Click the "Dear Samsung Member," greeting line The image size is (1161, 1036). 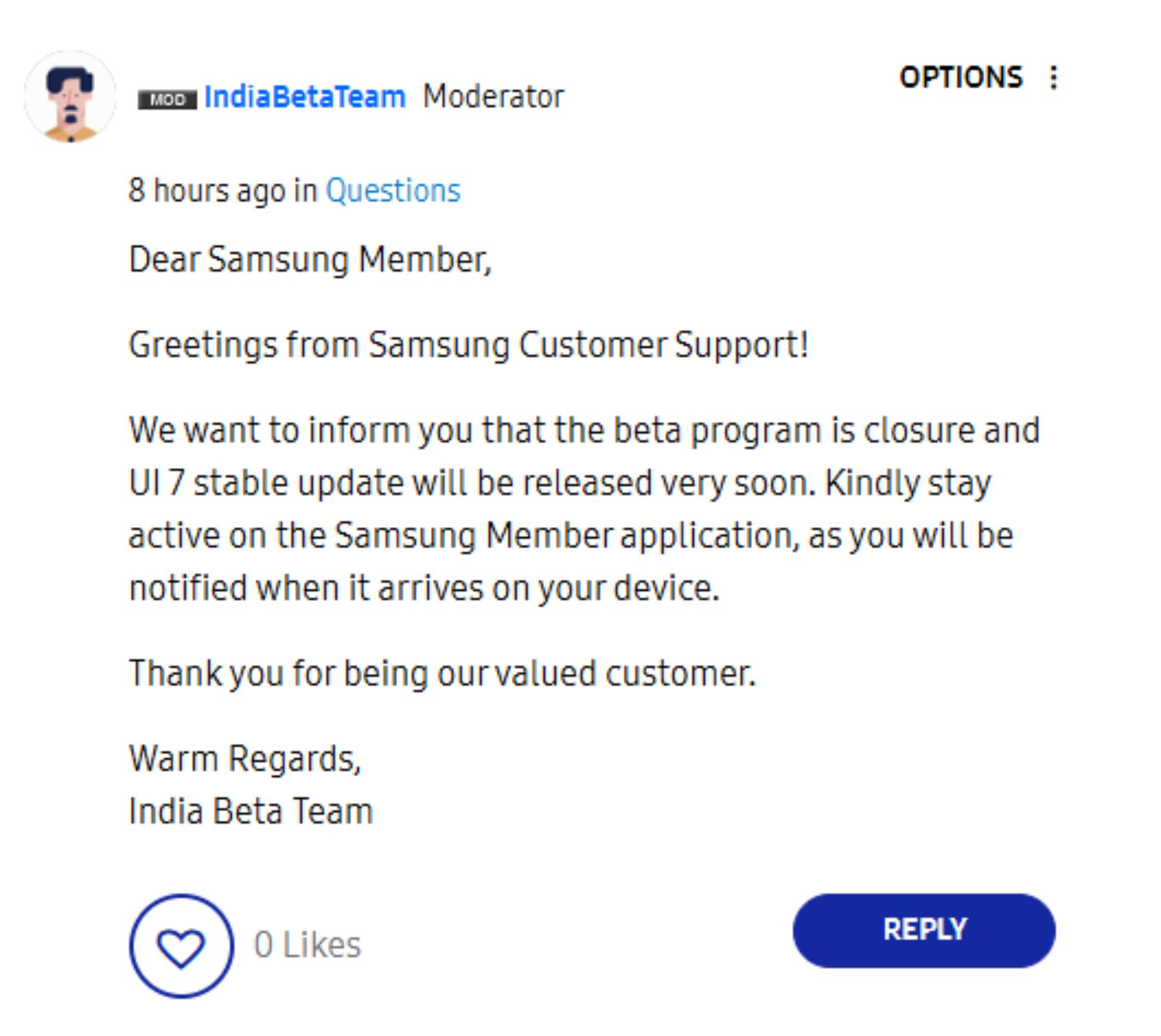click(x=310, y=260)
